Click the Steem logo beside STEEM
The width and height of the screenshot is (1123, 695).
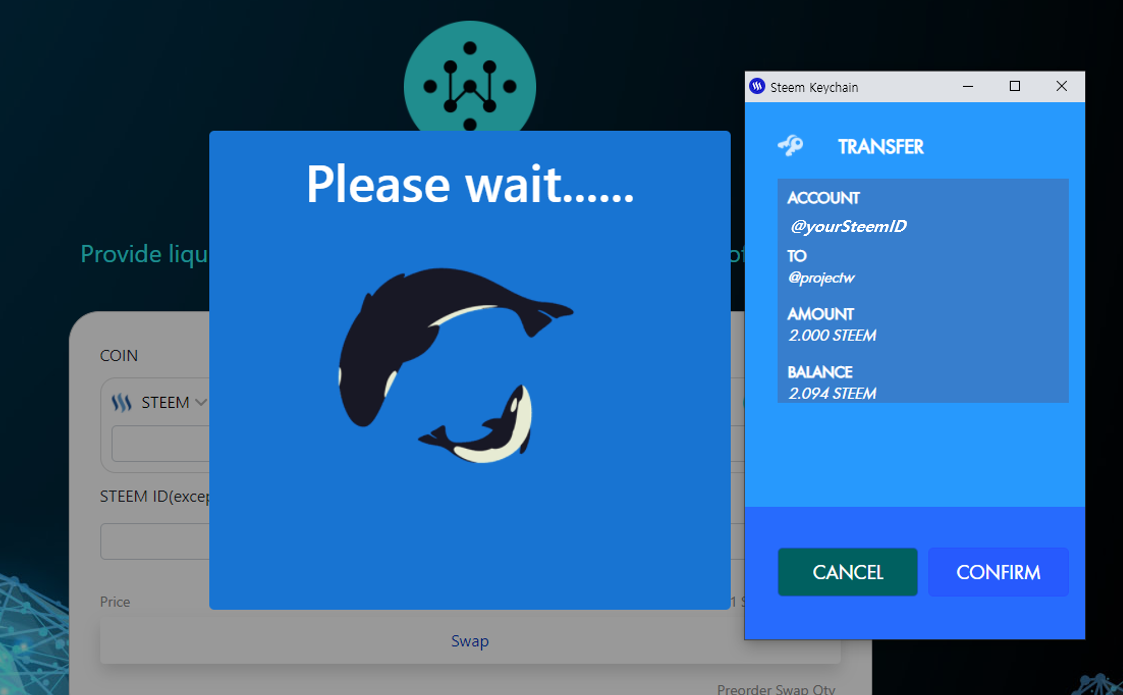pos(121,403)
